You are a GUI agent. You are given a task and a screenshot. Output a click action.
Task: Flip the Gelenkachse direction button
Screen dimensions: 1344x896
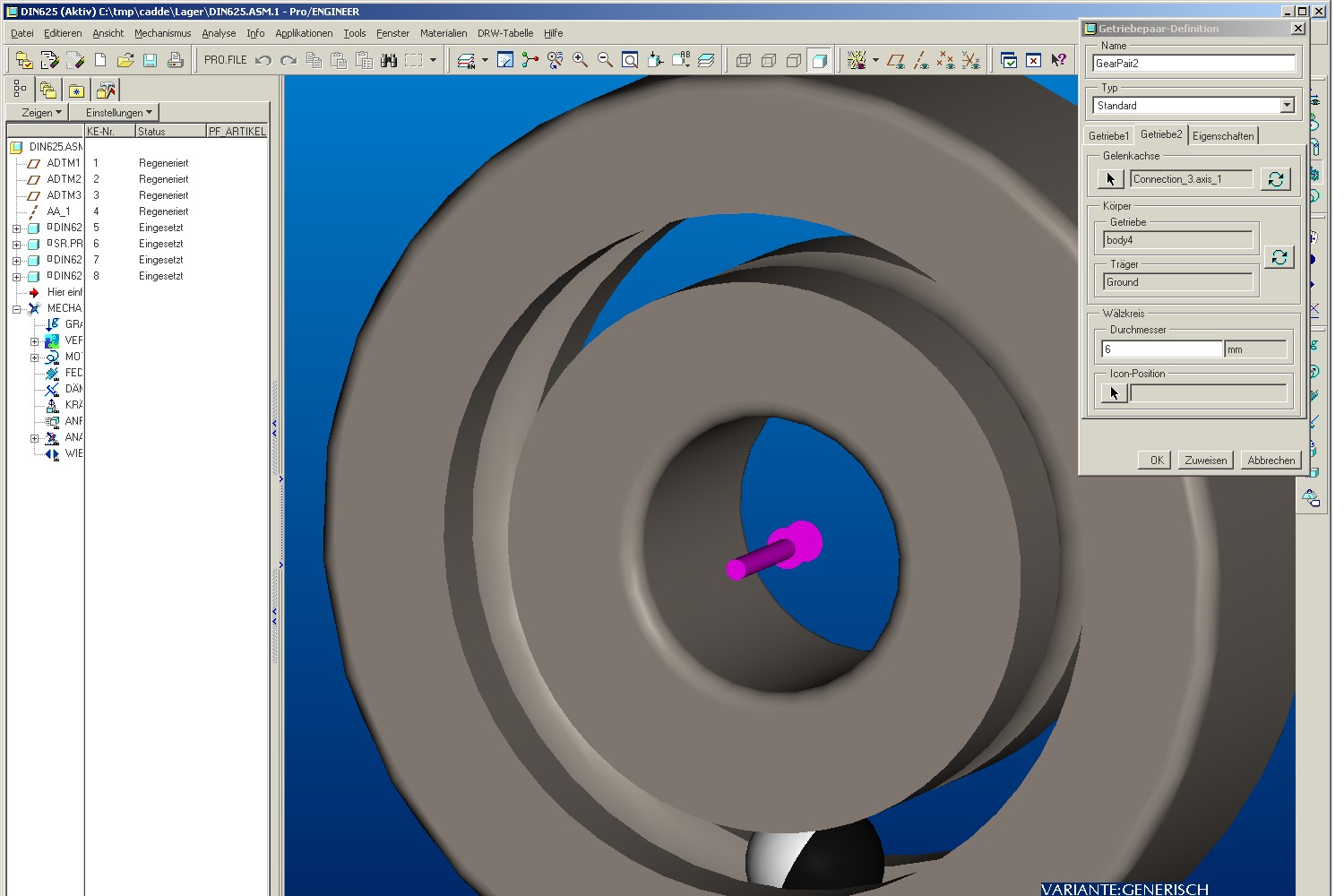[x=1275, y=179]
